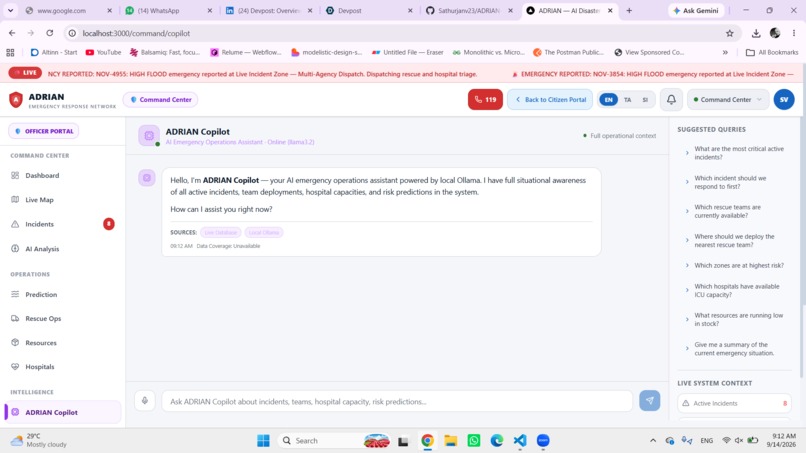
Task: Switch language to TA
Action: (x=628, y=100)
